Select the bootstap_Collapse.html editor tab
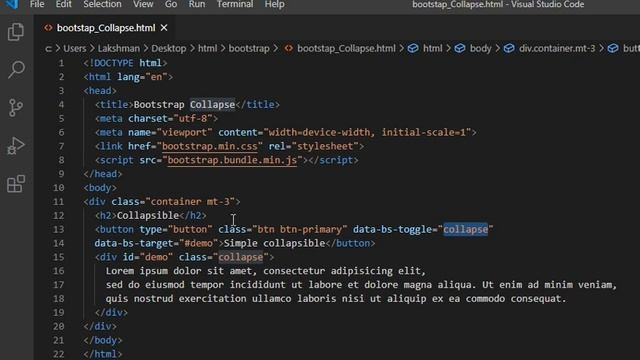Screen dimensions: 640x360 [106, 28]
